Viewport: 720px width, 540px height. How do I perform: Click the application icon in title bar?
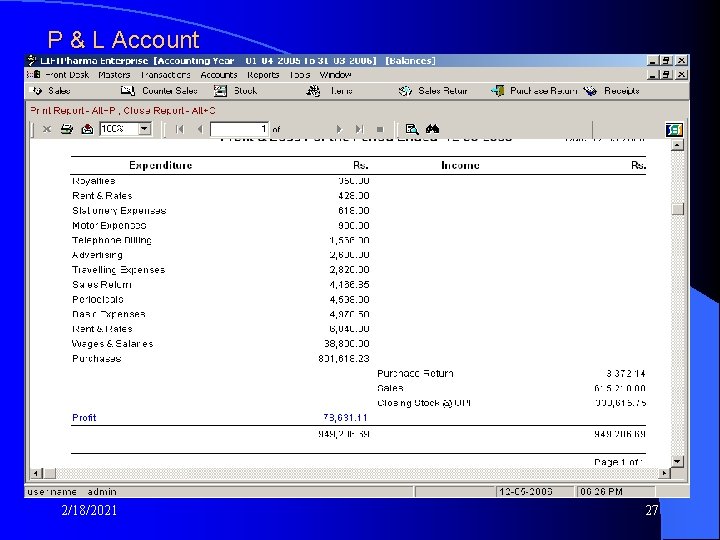click(32, 61)
